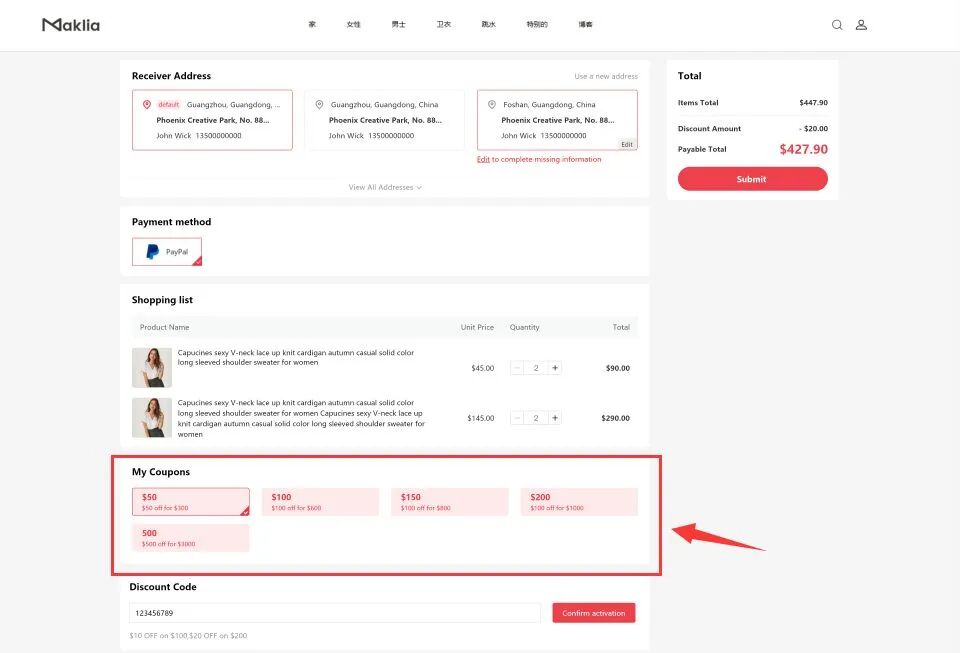Click location pin on Foshan address
The width and height of the screenshot is (960, 653).
[492, 105]
